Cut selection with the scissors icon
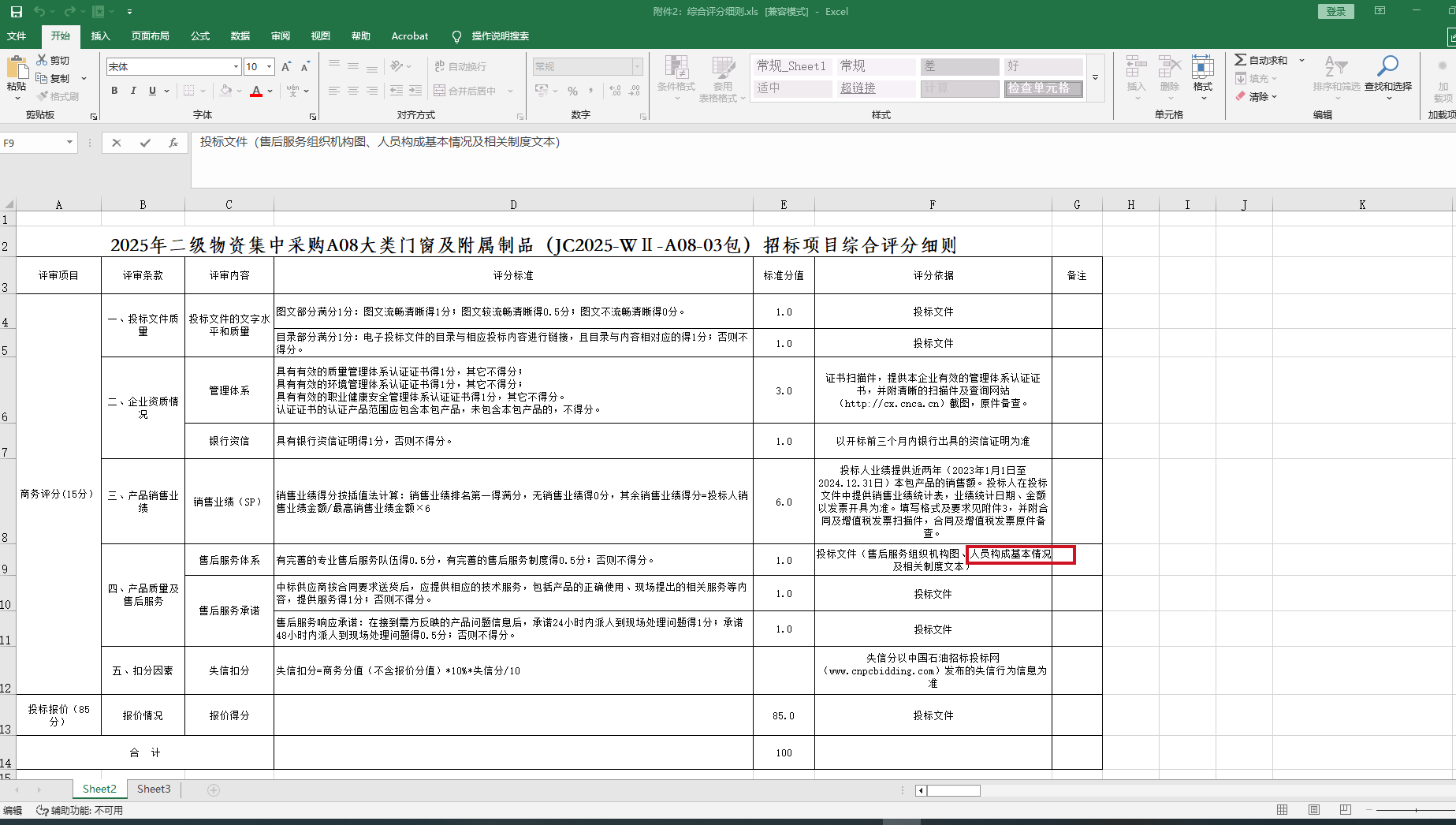 tap(42, 60)
